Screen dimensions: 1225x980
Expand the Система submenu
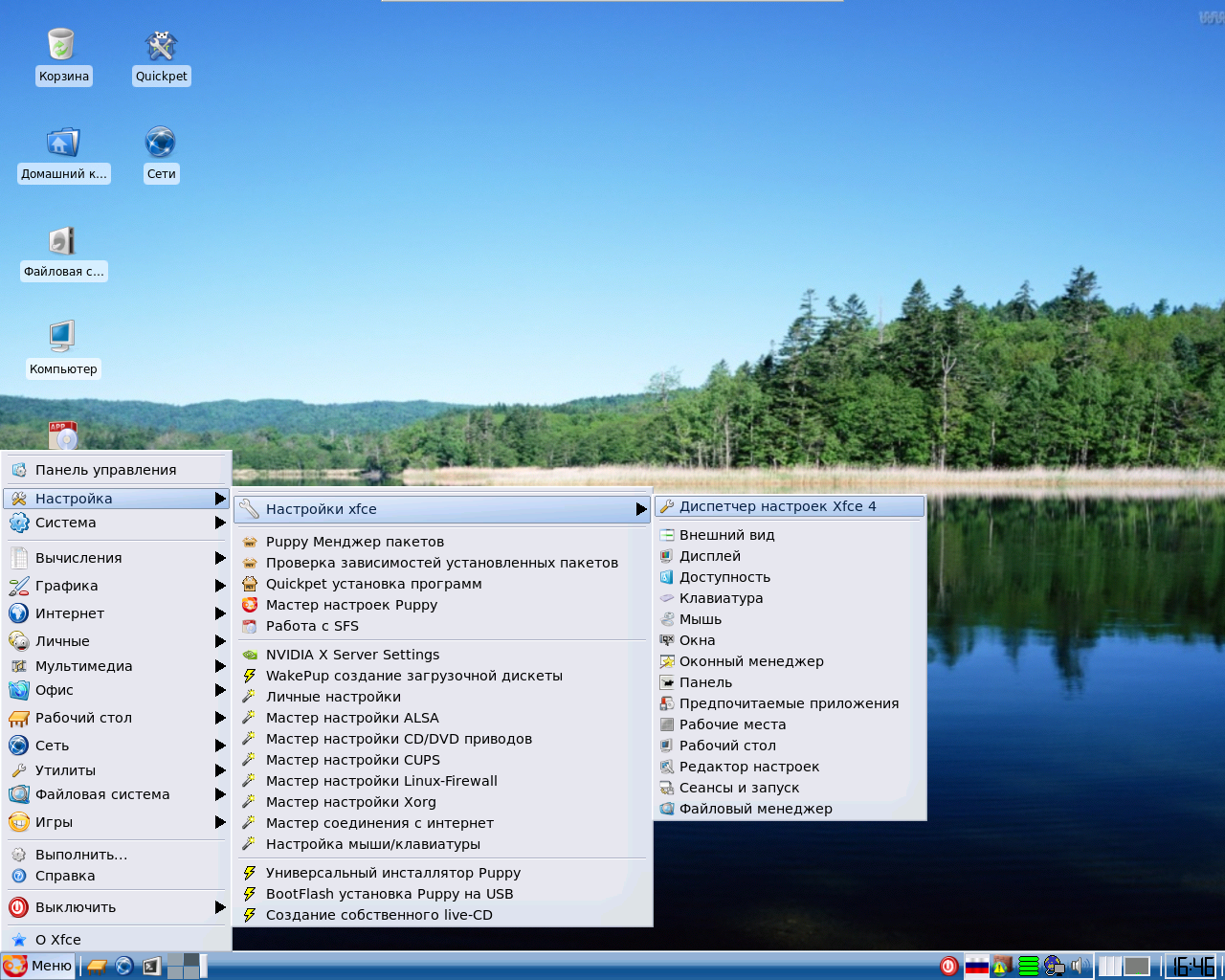[115, 523]
